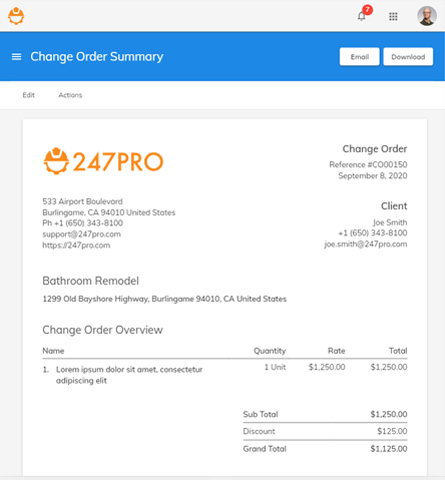Viewport: 445px width, 480px height.
Task: Click the $1,125.00 grand total amount
Action: 389,449
